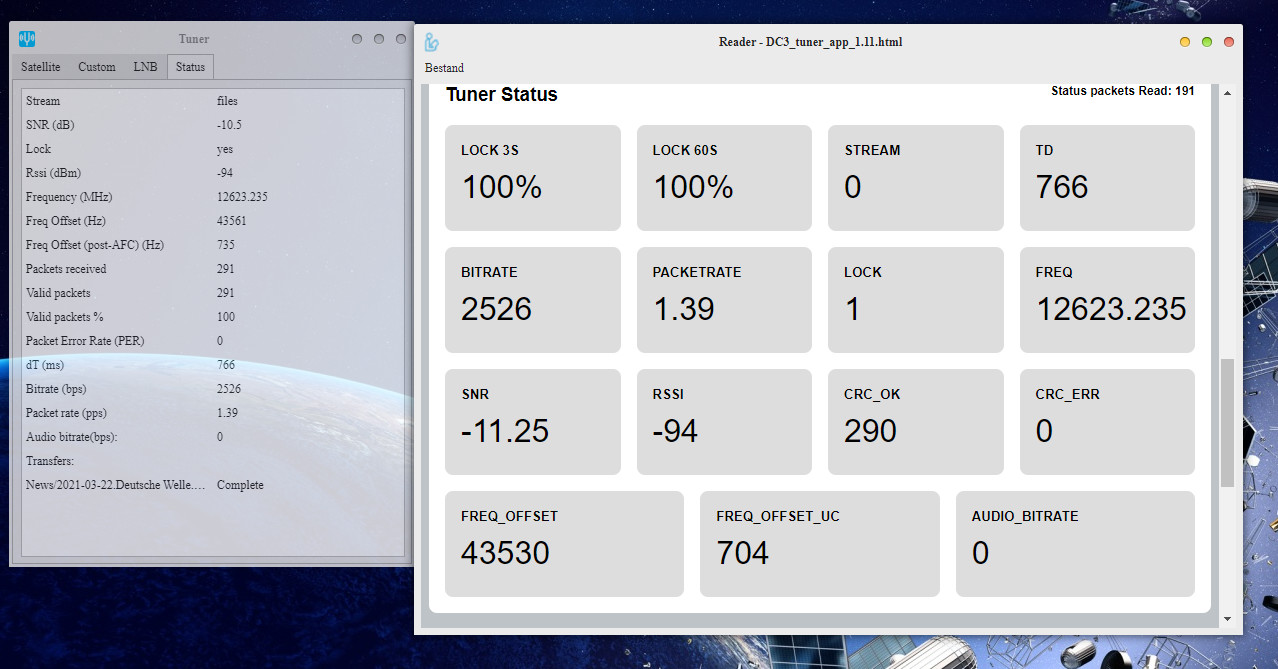Click the scroll down arrow in Reader
The image size is (1278, 669).
[x=1227, y=619]
